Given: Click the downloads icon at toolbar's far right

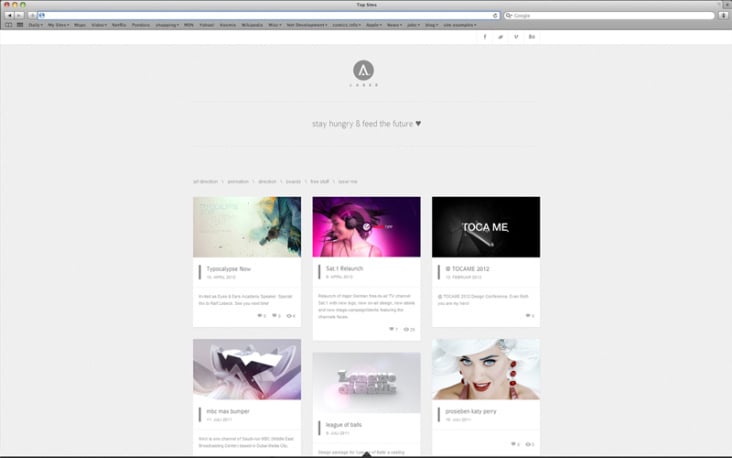Looking at the screenshot, I should tap(723, 15).
